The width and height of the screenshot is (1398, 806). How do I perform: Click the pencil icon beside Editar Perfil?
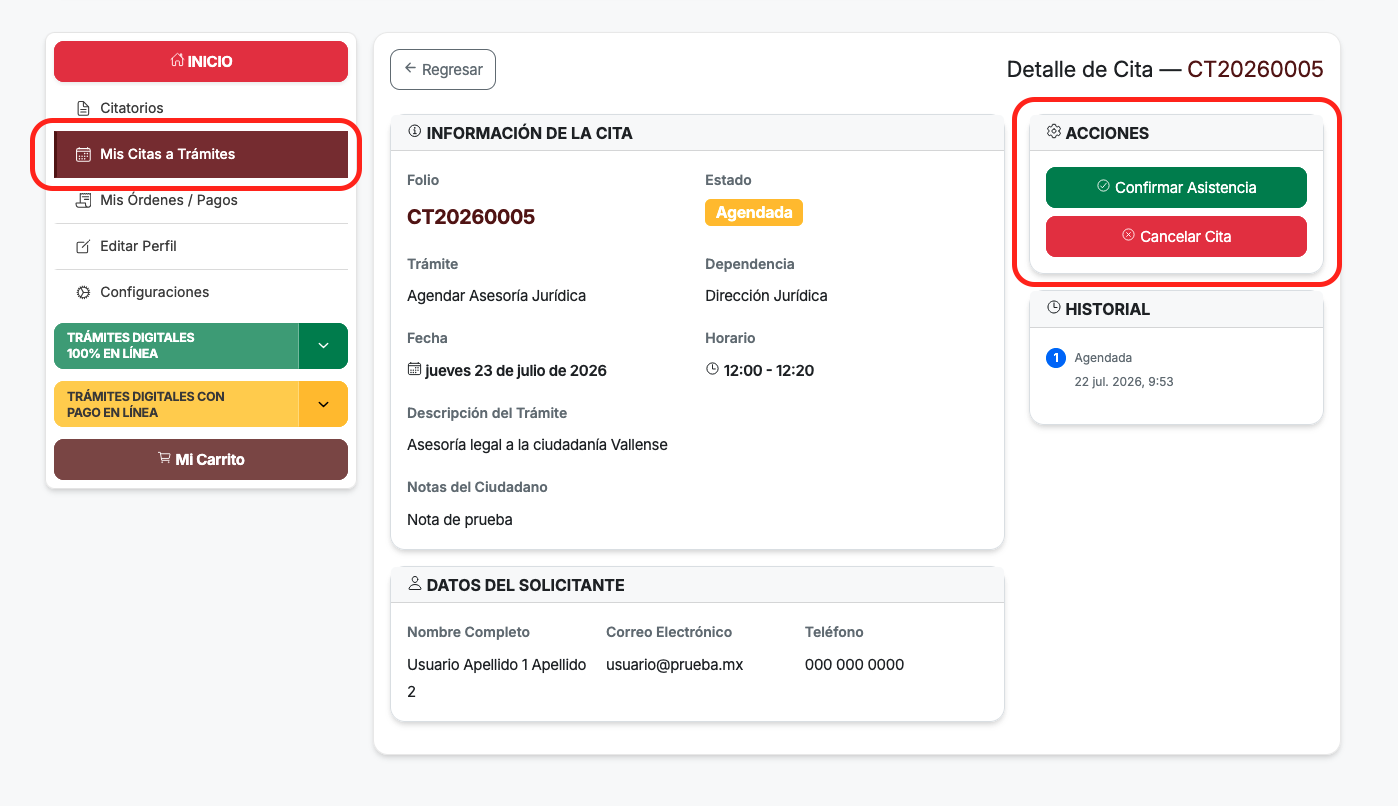click(84, 246)
